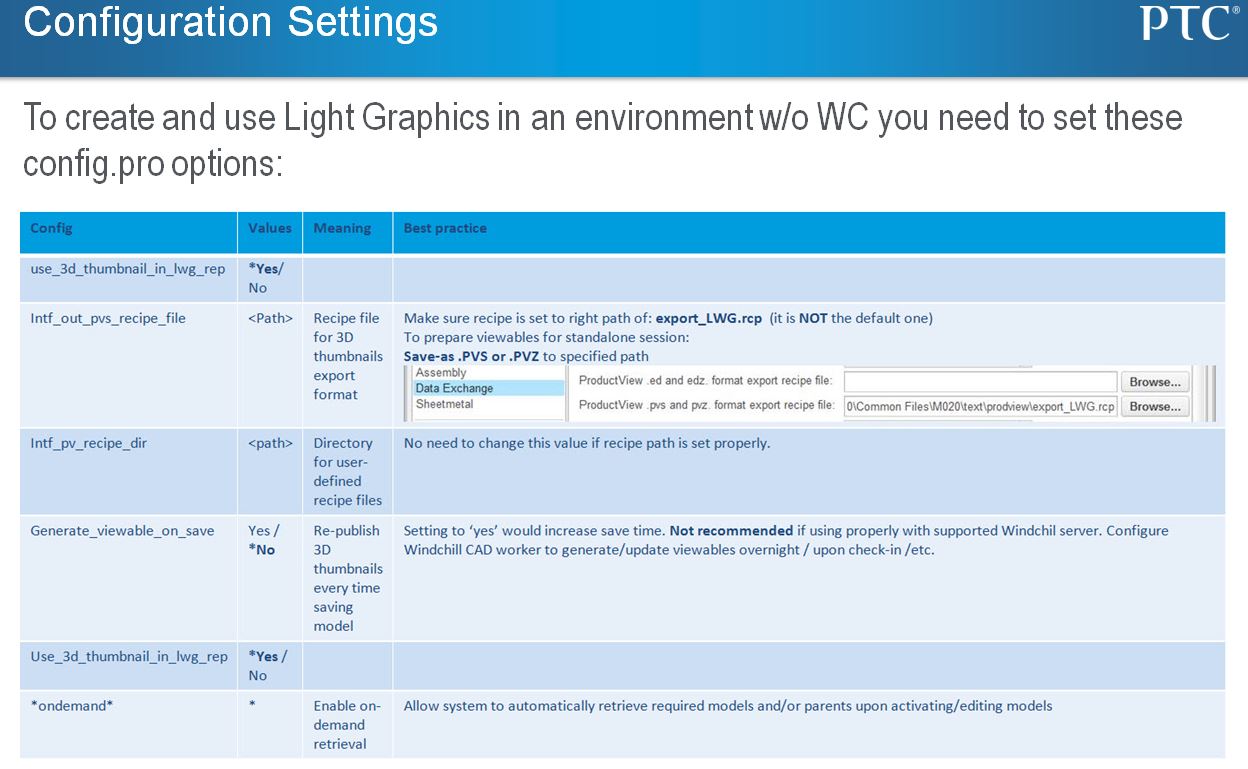Click the first use_3d_thumbnail_in_lwg_rep row
This screenshot has height=769, width=1248.
click(622, 279)
